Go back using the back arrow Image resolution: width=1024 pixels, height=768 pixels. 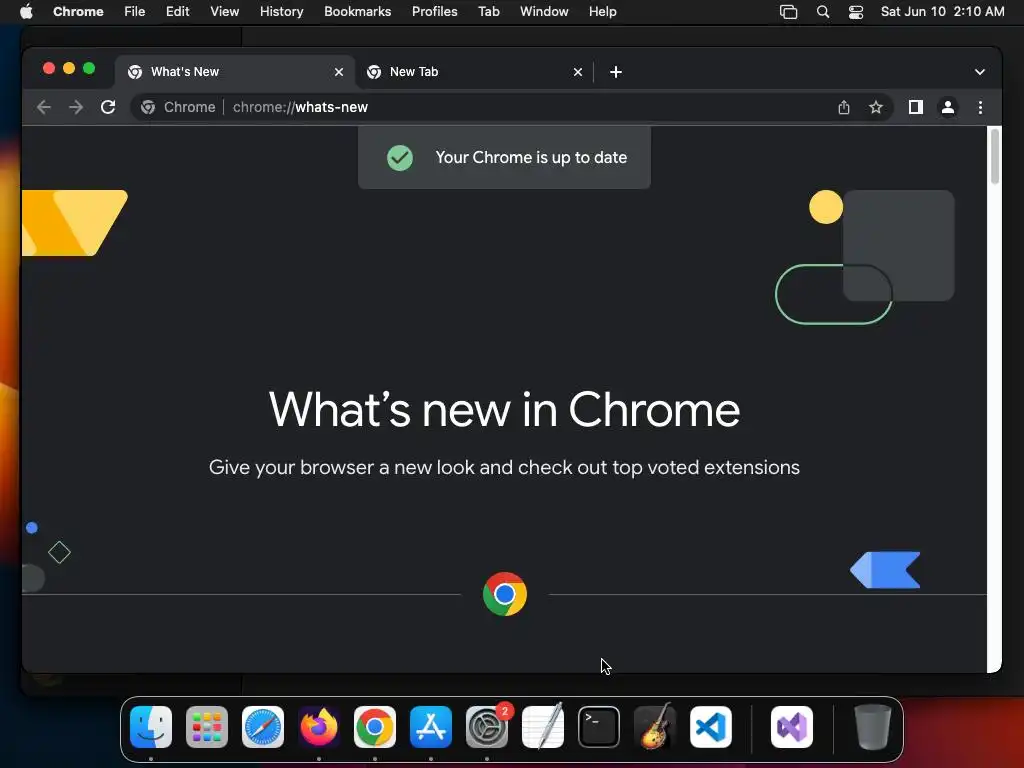tap(44, 107)
